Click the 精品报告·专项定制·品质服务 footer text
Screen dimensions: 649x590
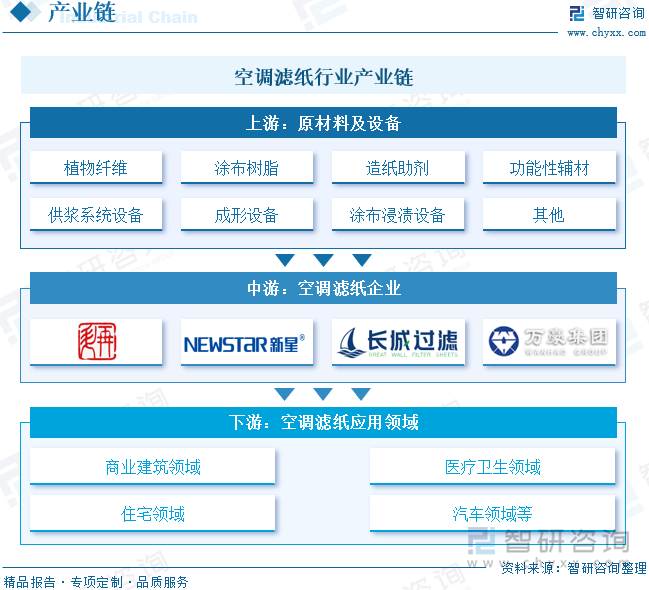[x=96, y=582]
